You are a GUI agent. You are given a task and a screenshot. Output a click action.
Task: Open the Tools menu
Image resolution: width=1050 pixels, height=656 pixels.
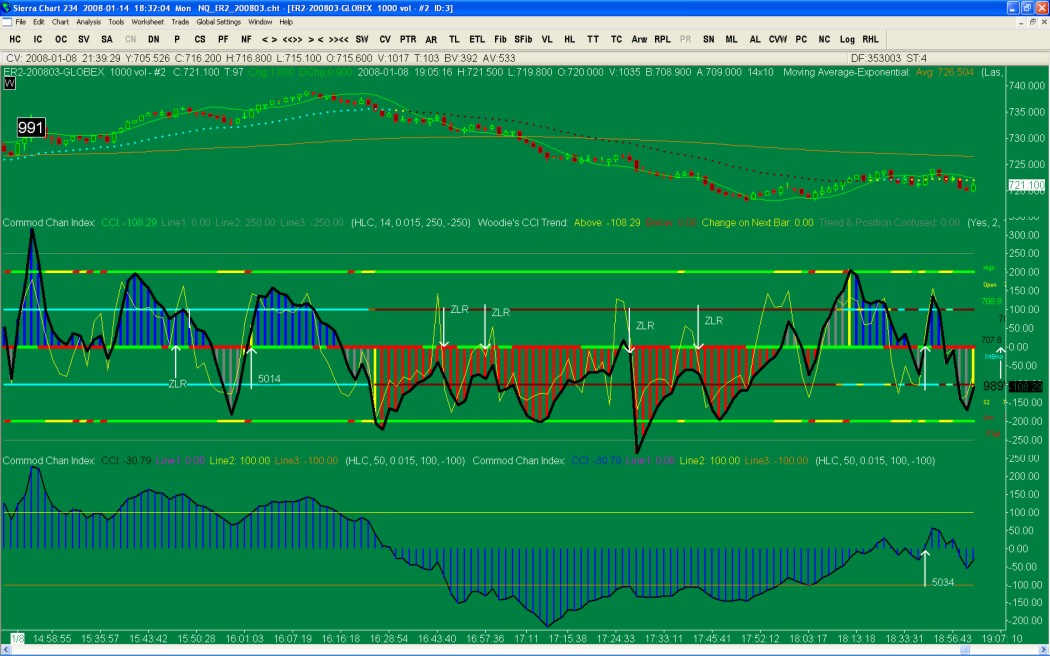tap(116, 22)
